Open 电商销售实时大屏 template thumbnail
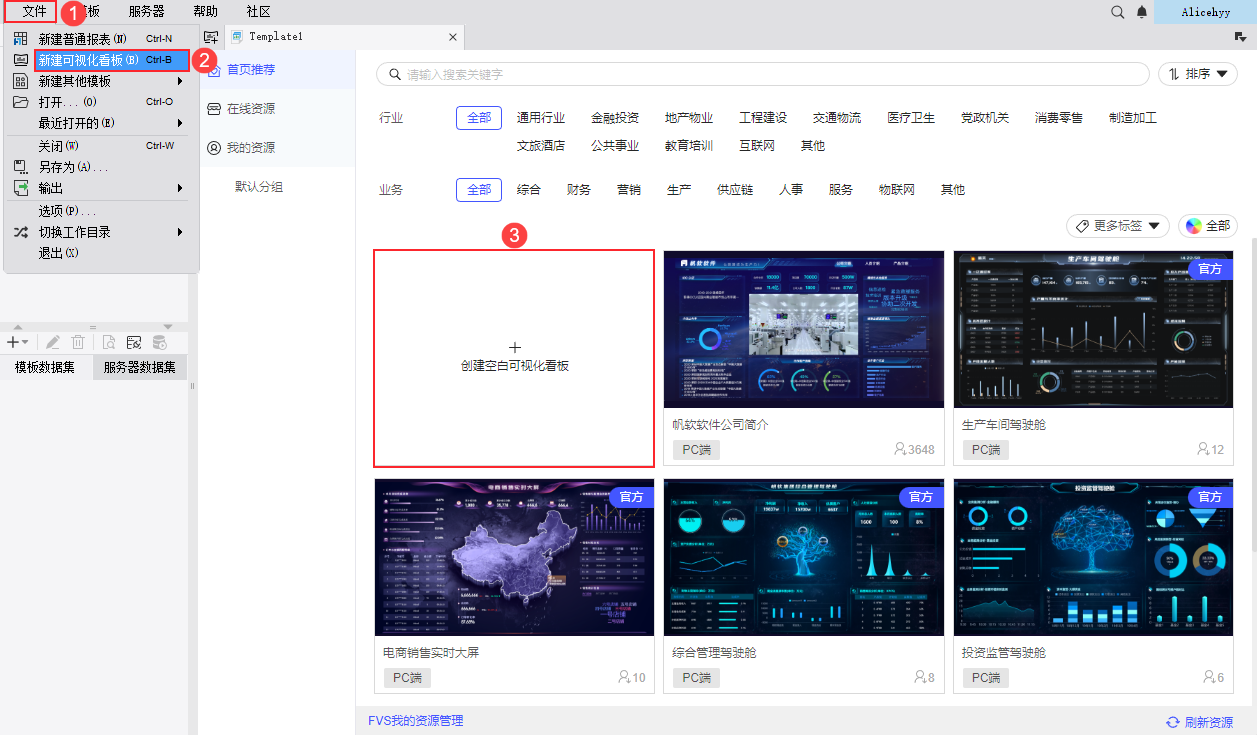The image size is (1257, 735). [514, 557]
